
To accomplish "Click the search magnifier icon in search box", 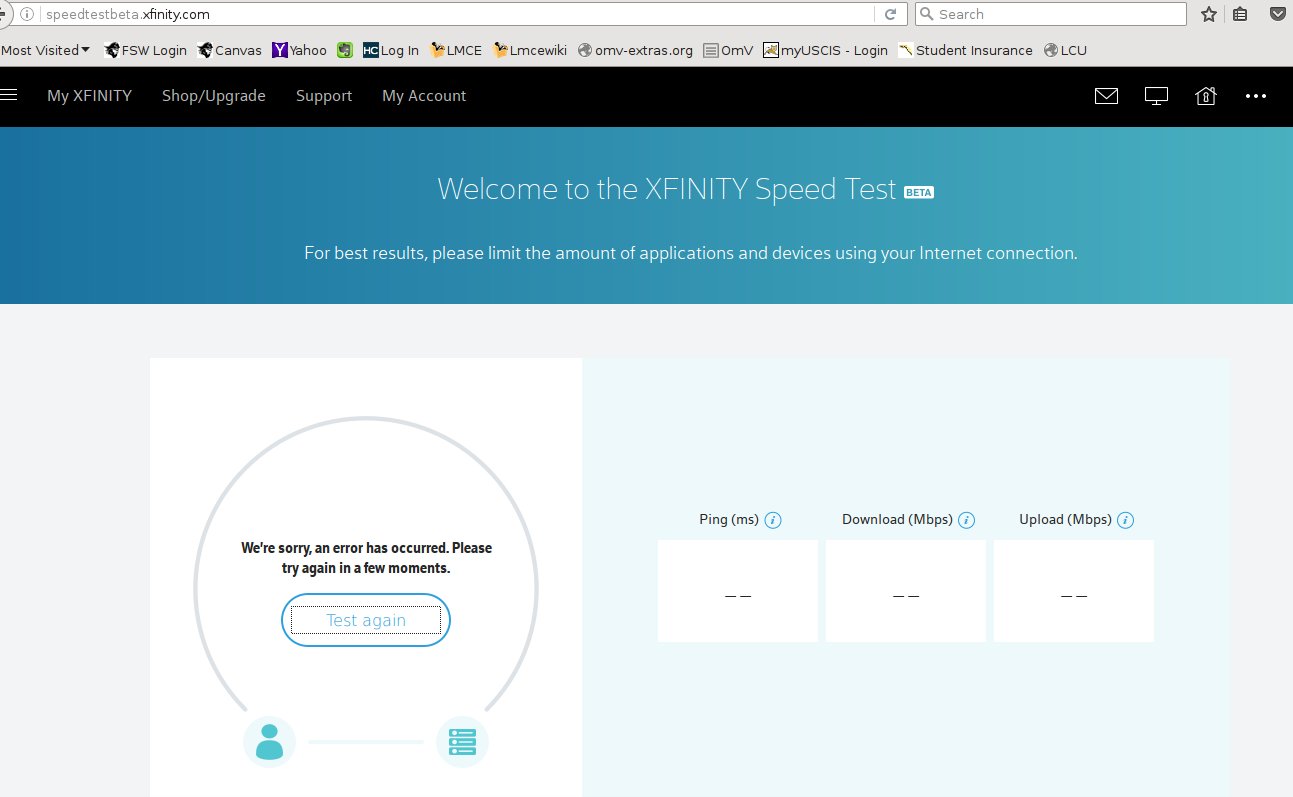I will pyautogui.click(x=926, y=14).
